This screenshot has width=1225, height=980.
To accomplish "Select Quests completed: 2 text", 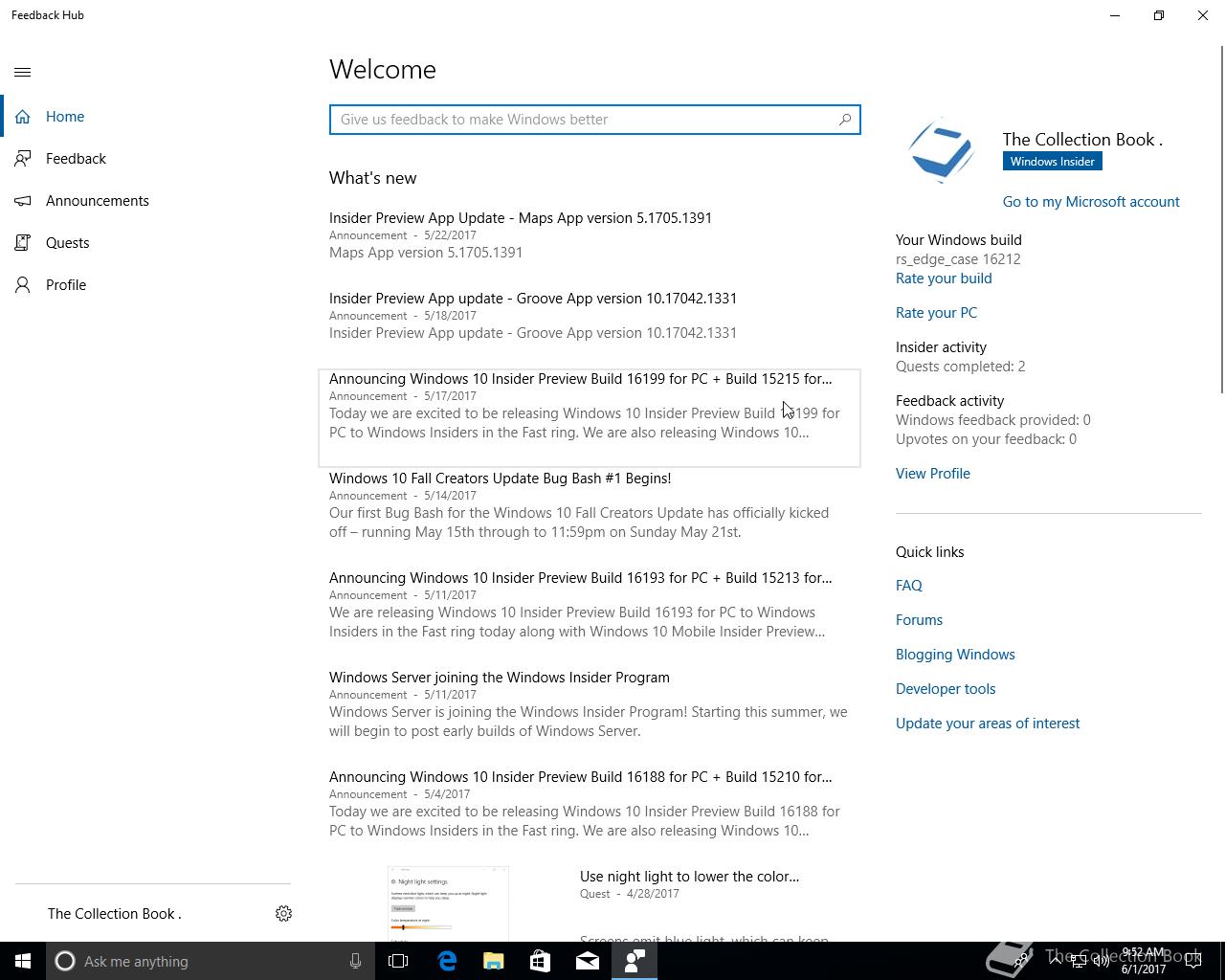I will click(x=960, y=367).
